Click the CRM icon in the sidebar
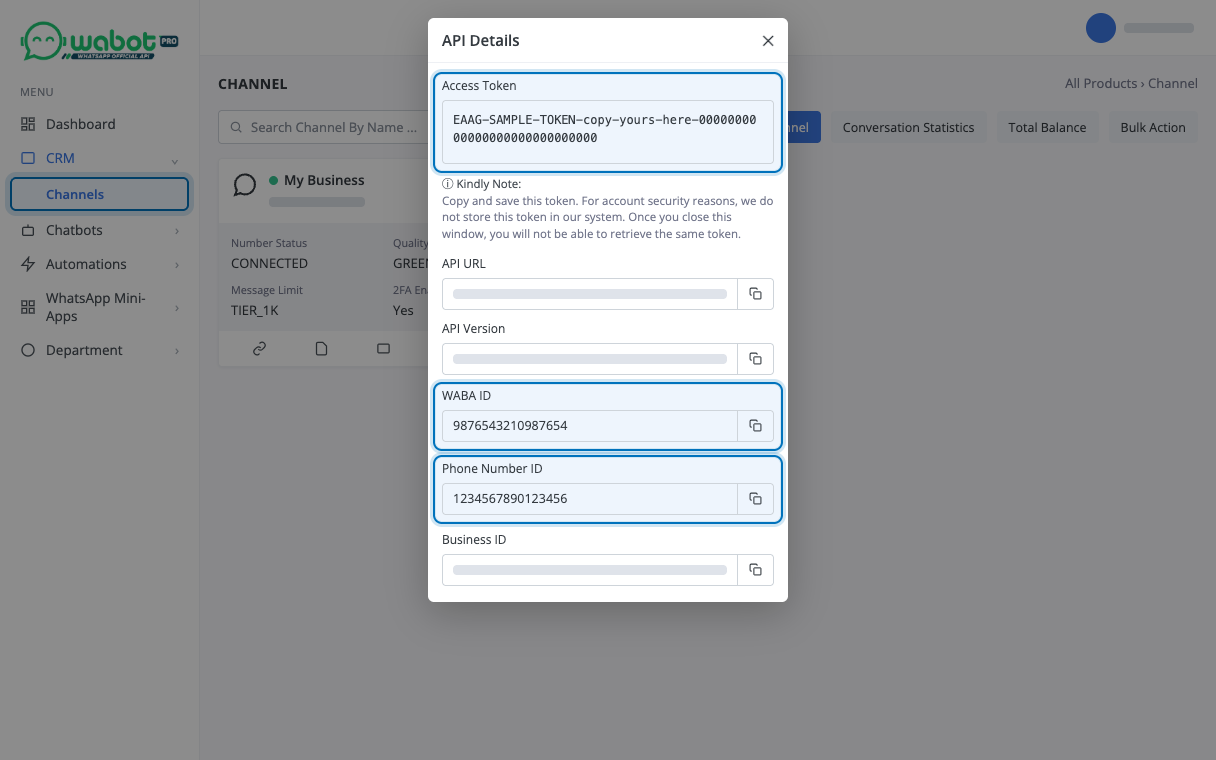 [28, 158]
